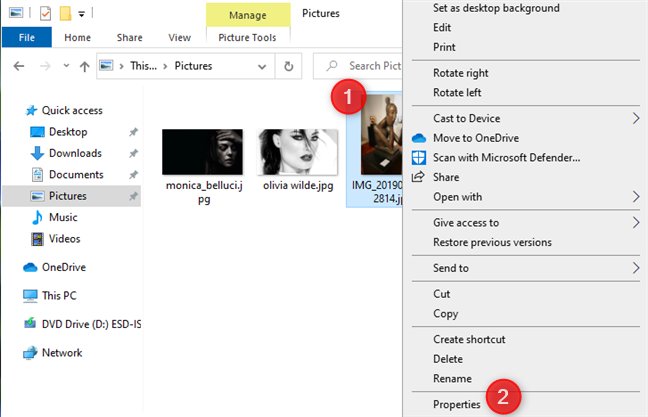This screenshot has width=648, height=417.
Task: Refresh the Pictures folder
Action: click(x=288, y=66)
